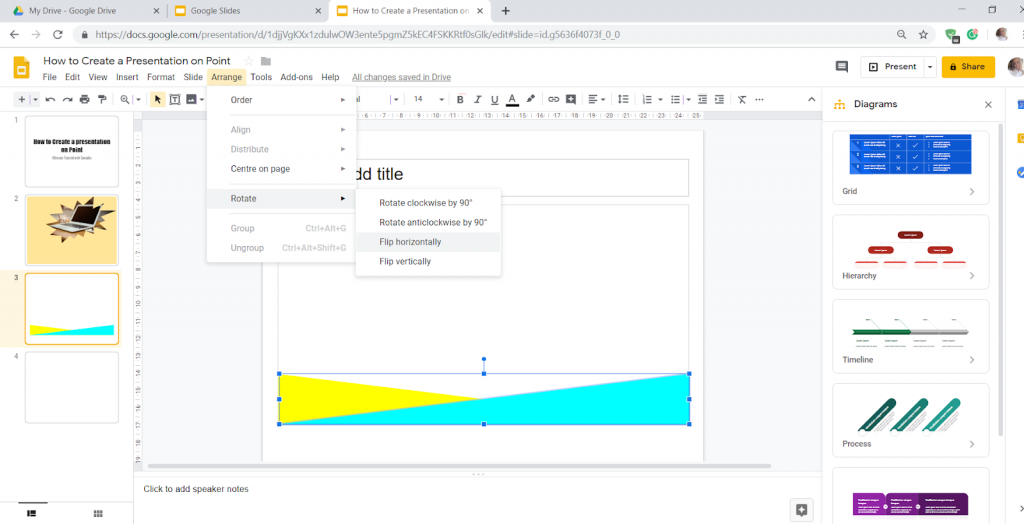Click the Undo arrow in the toolbar
Image resolution: width=1024 pixels, height=524 pixels.
(x=50, y=99)
